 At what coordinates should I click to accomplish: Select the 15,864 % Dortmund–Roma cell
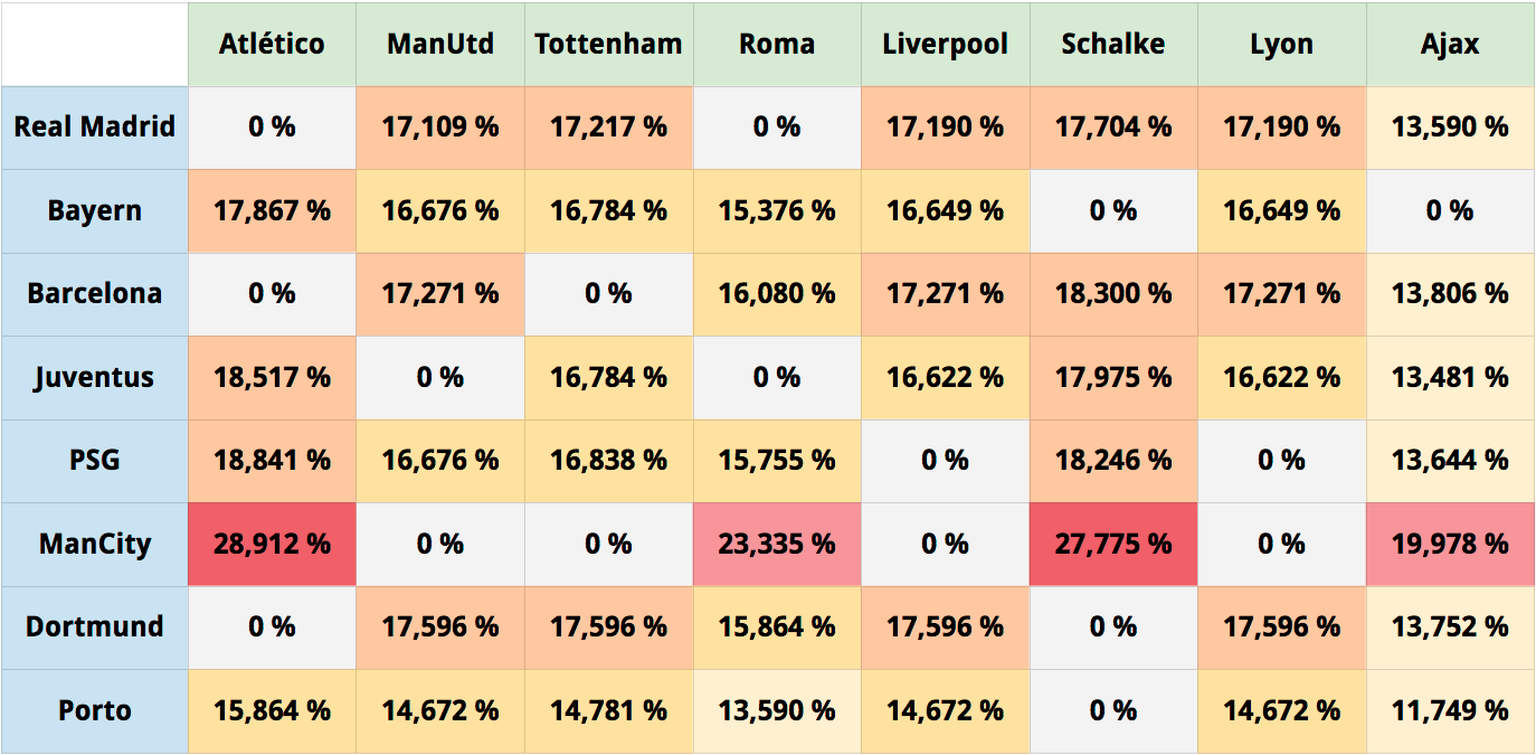tap(776, 627)
